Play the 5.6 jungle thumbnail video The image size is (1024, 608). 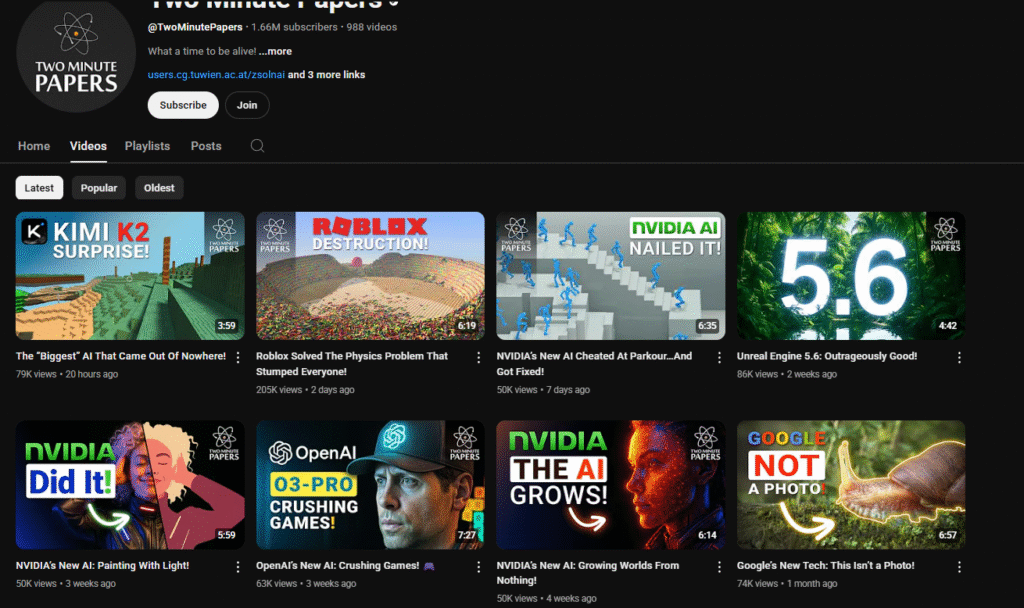[x=851, y=276]
